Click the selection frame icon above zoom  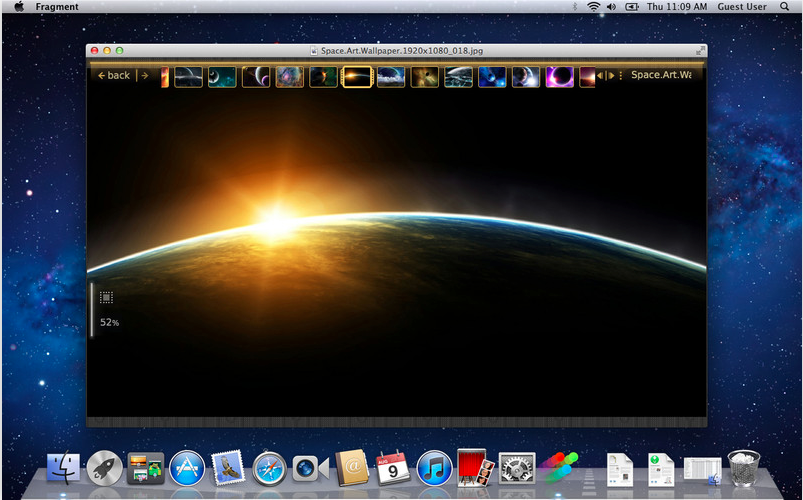106,297
